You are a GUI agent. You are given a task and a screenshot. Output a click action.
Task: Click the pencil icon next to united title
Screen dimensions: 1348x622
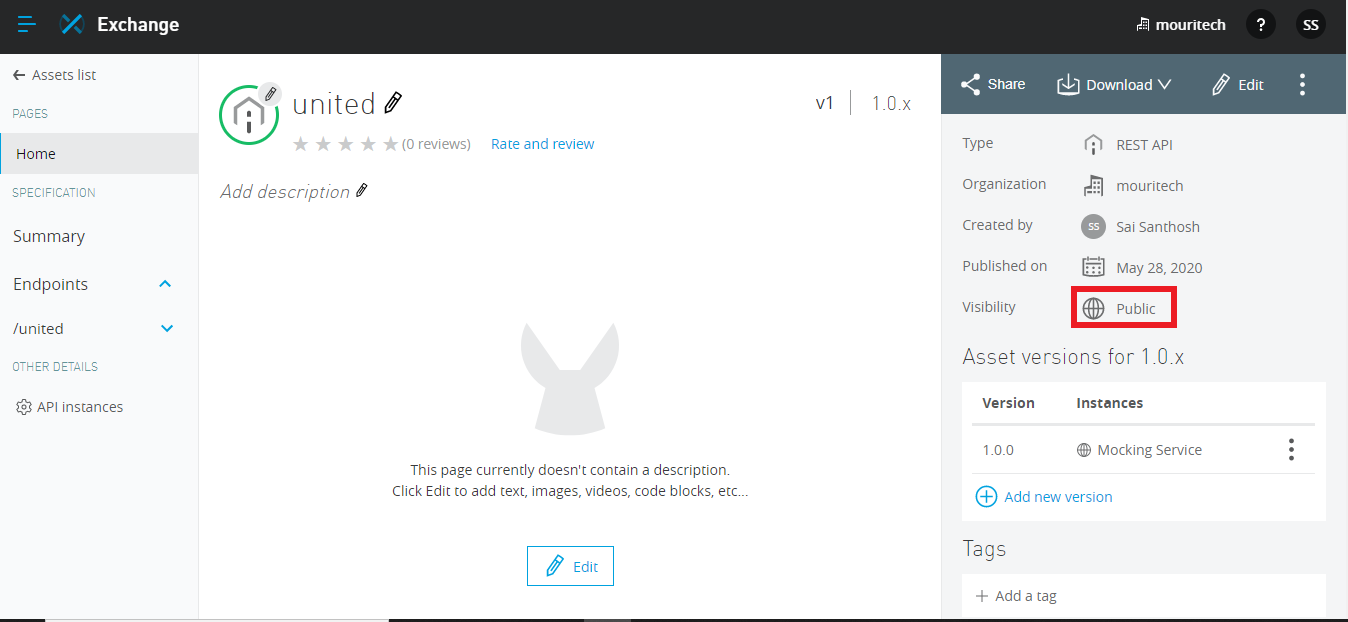tap(393, 103)
